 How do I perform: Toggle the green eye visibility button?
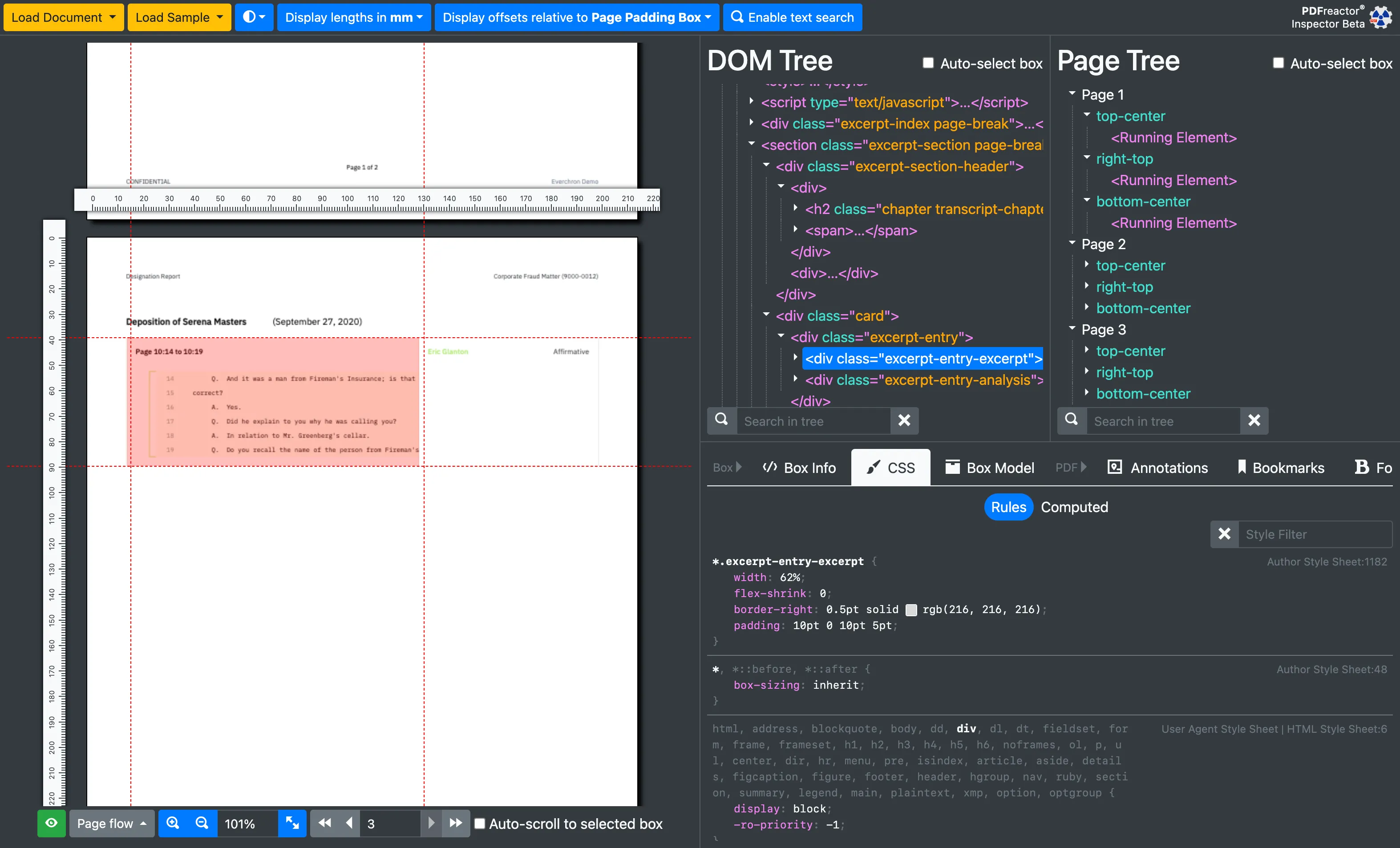(51, 823)
